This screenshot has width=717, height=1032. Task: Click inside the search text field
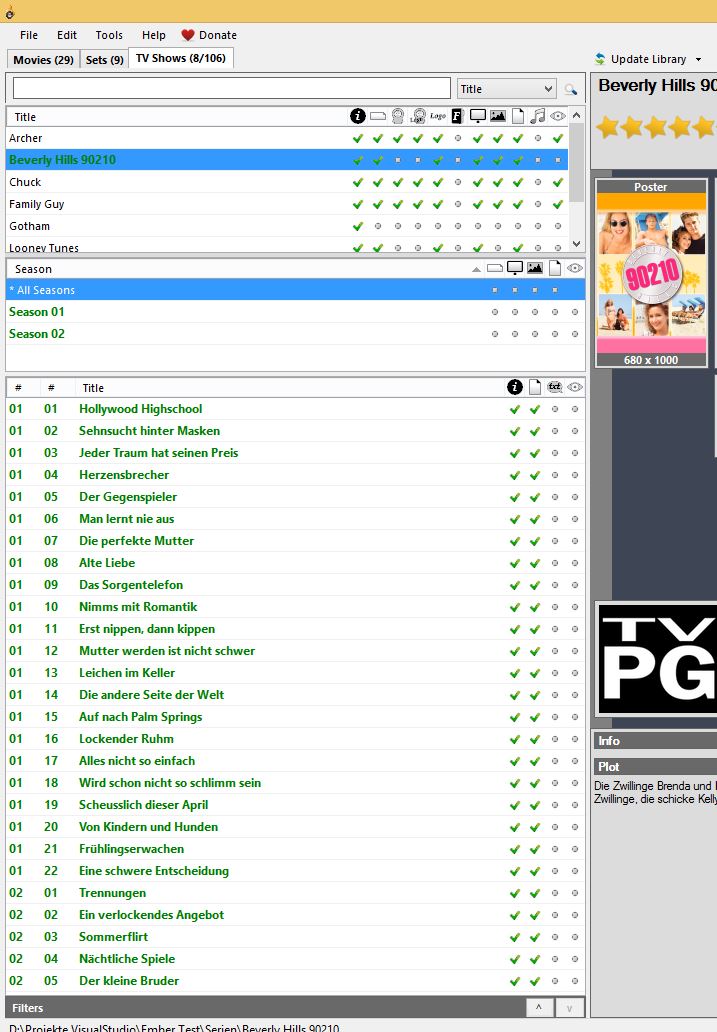[232, 88]
